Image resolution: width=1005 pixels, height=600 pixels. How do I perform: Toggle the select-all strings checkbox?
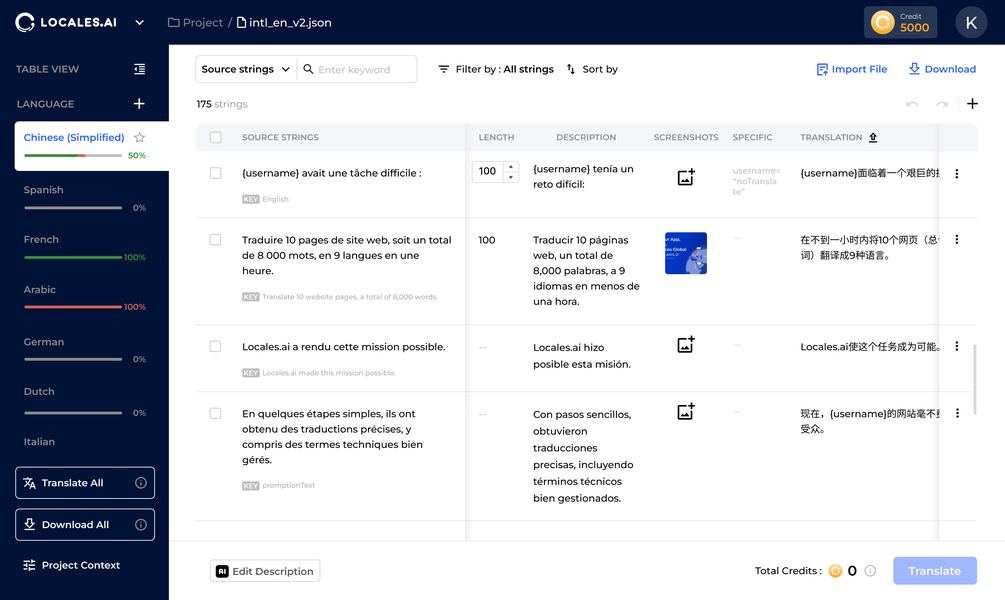click(215, 137)
